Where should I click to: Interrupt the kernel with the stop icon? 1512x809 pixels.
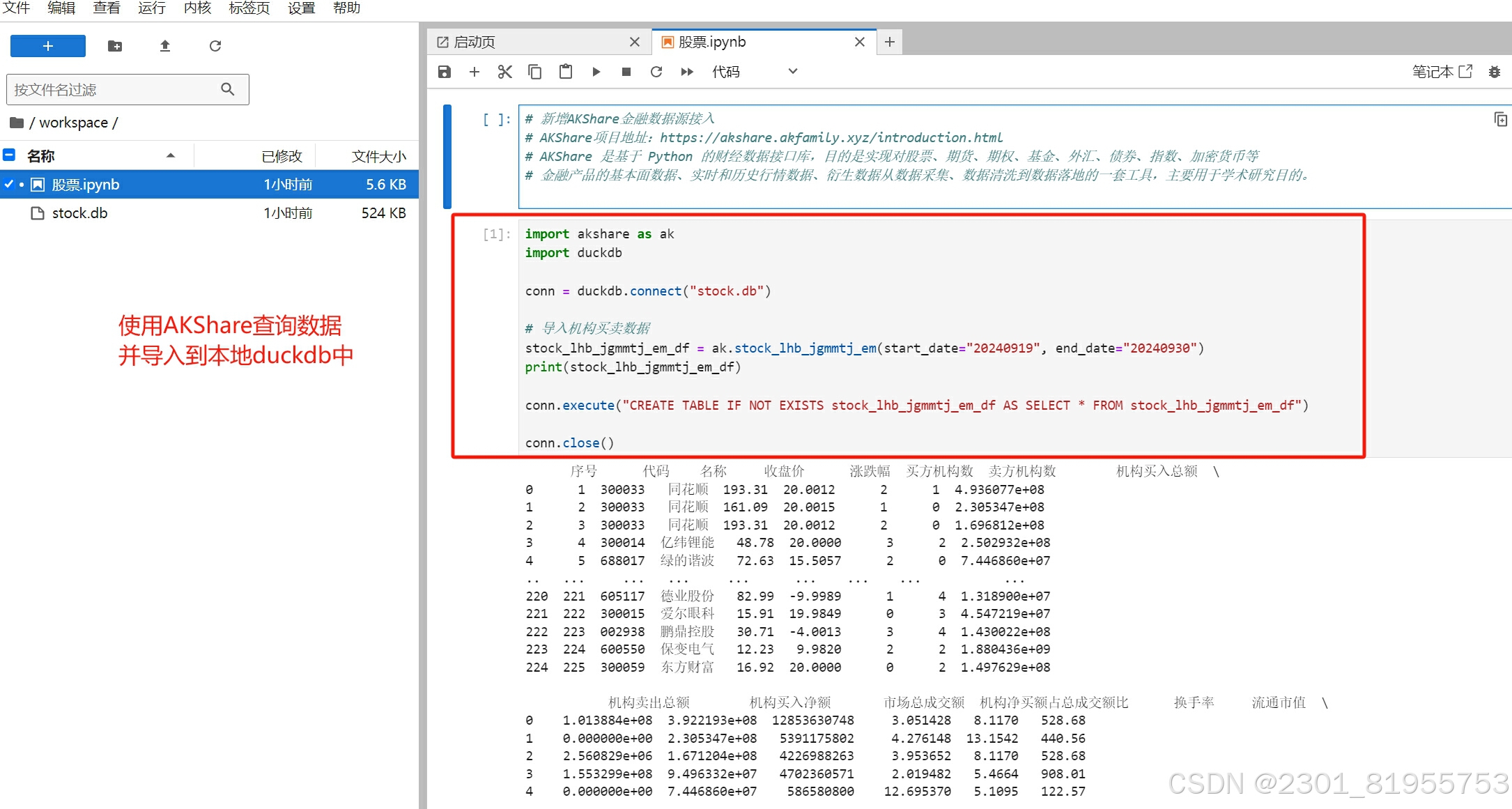pyautogui.click(x=626, y=72)
